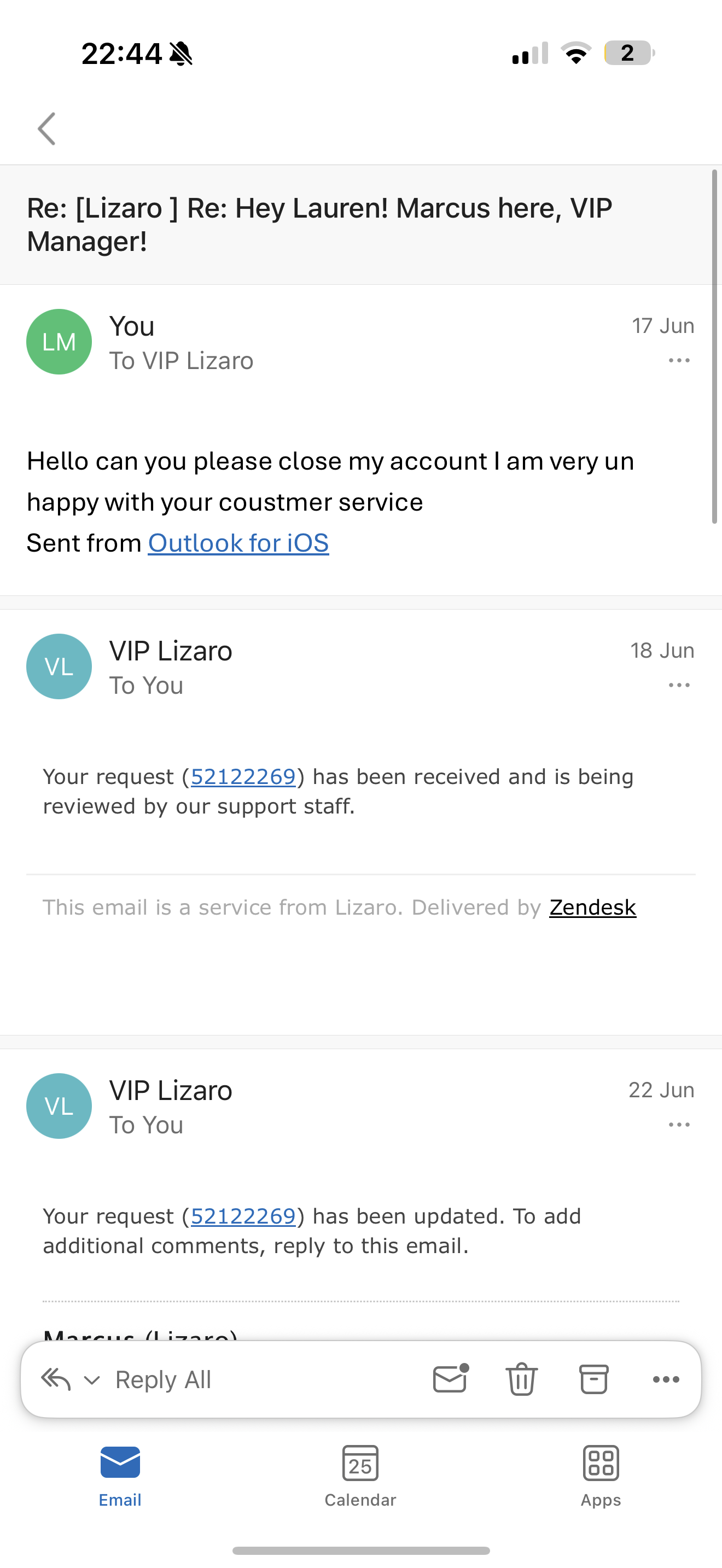722x1568 pixels.
Task: Open the Outlook for iOS link
Action: point(238,543)
